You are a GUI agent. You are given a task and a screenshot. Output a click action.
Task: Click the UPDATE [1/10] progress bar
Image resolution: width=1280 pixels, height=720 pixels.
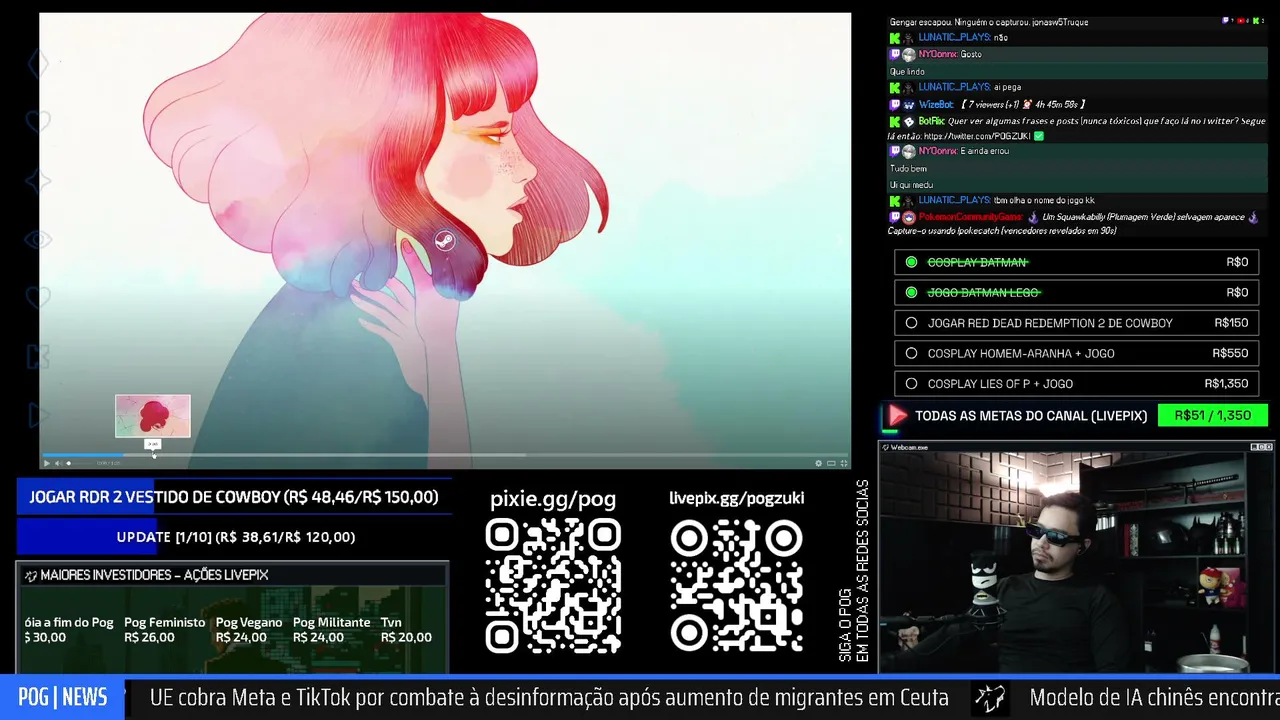234,537
